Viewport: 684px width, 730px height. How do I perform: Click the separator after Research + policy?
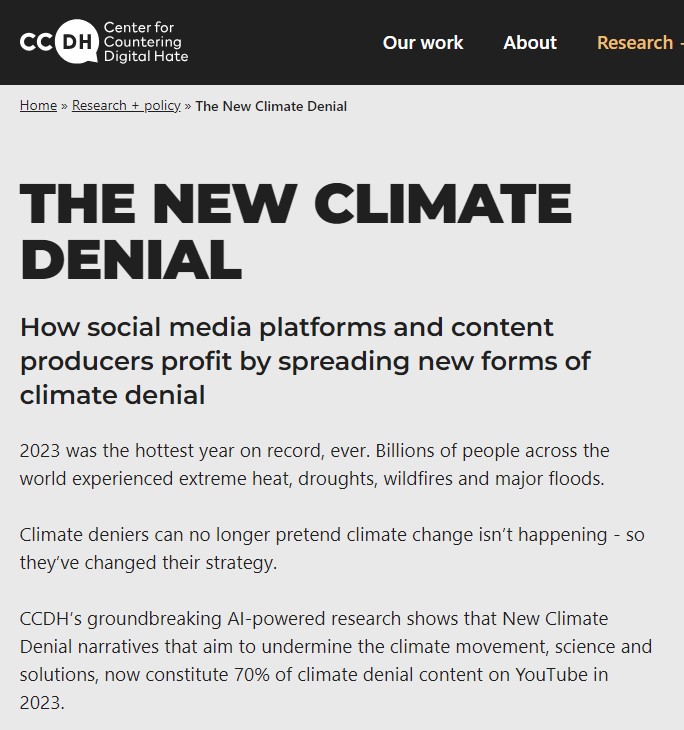(188, 106)
